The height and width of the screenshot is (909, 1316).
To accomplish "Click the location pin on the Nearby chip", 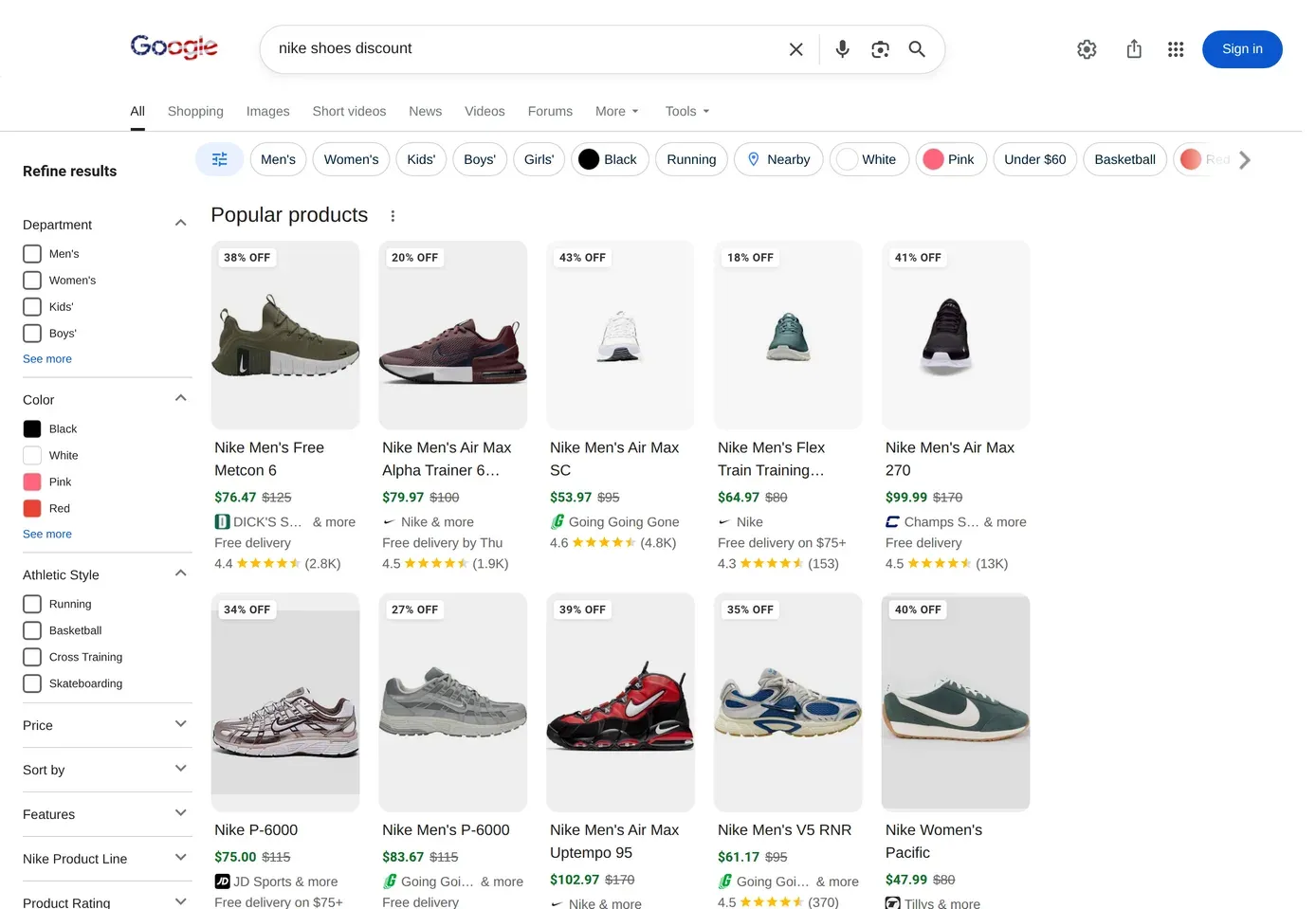I will [x=754, y=159].
